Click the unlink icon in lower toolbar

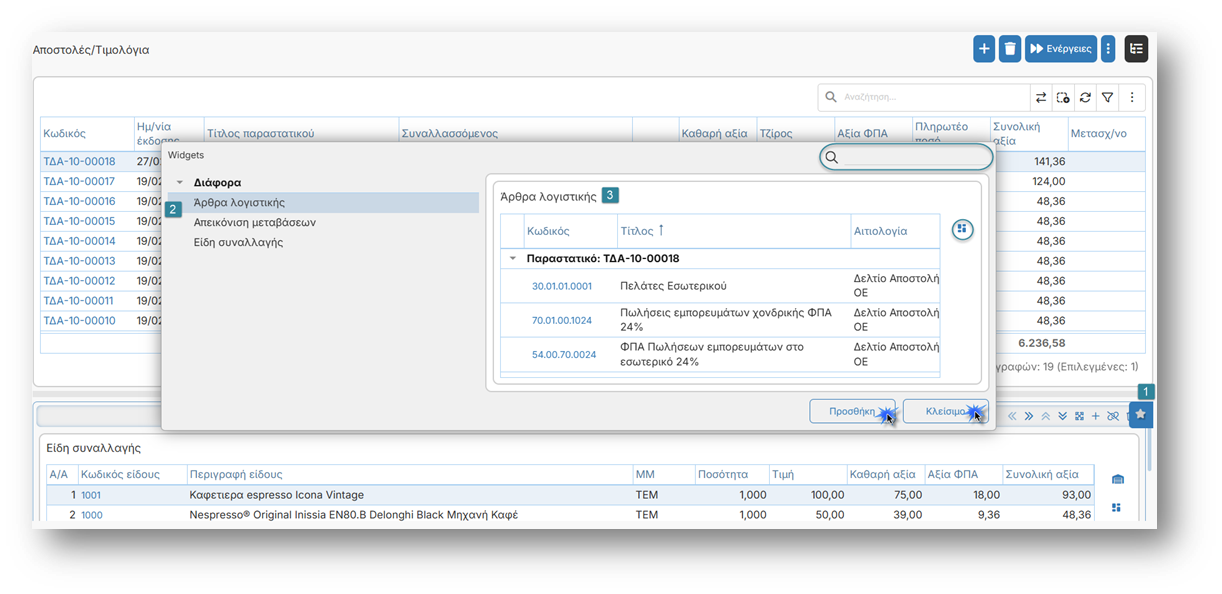(1112, 416)
